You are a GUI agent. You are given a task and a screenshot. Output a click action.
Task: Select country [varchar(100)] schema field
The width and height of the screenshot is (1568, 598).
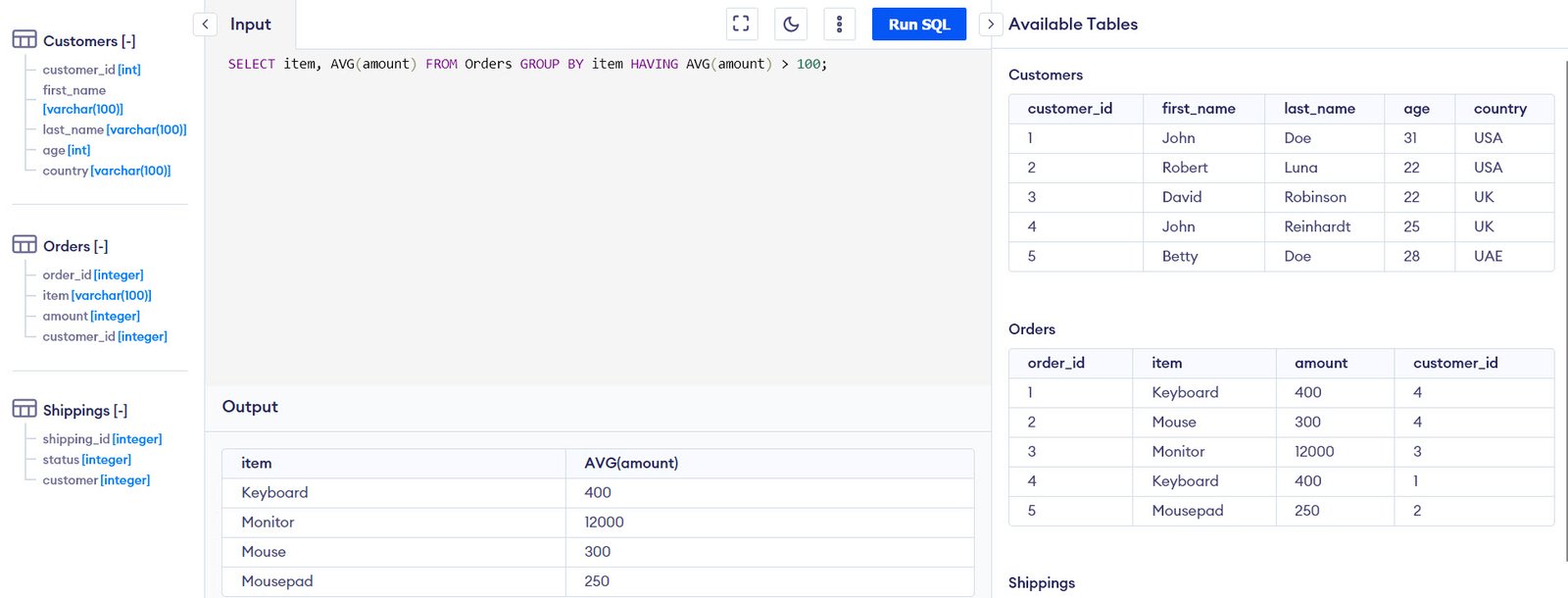(107, 171)
